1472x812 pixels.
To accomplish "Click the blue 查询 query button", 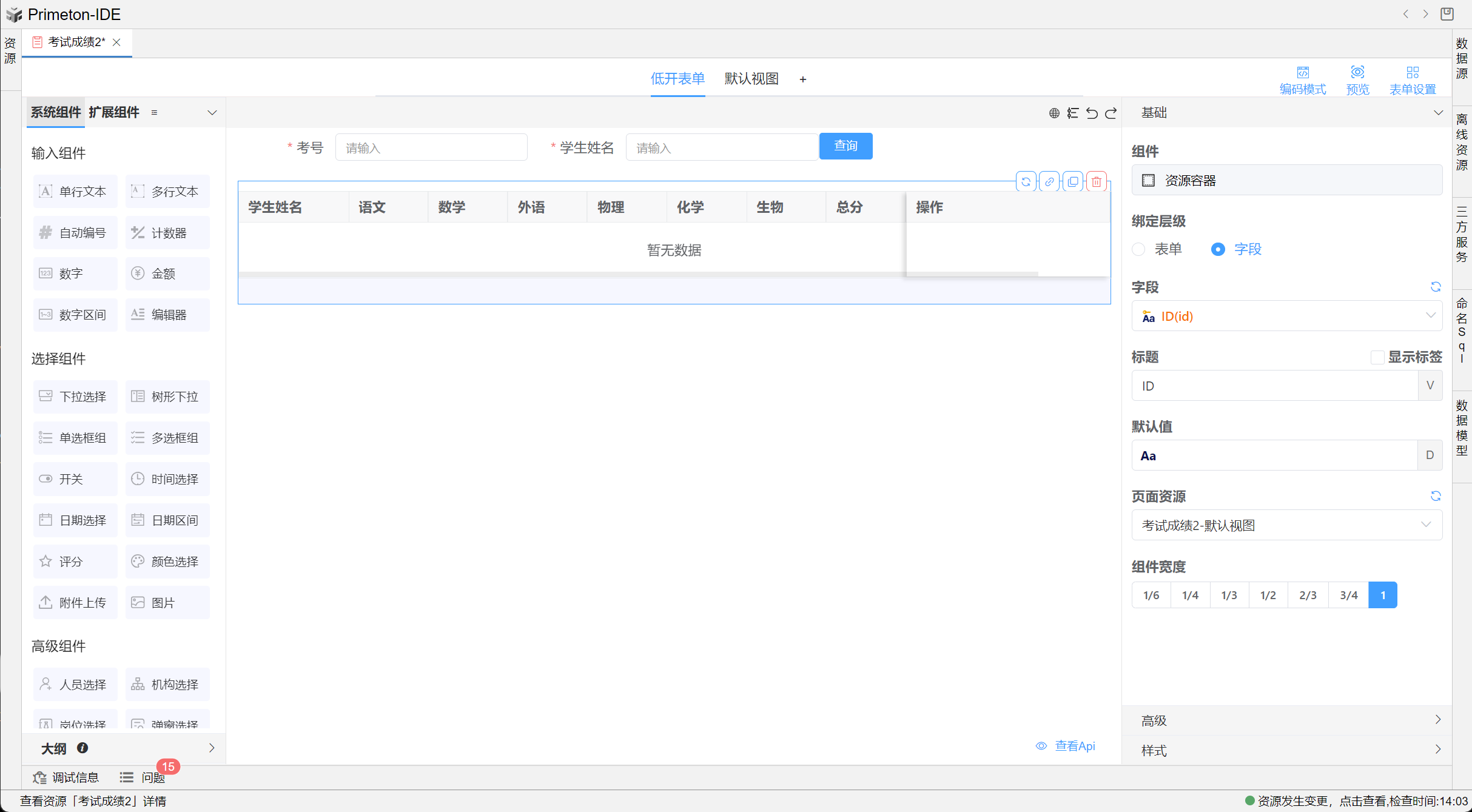I will pyautogui.click(x=845, y=146).
